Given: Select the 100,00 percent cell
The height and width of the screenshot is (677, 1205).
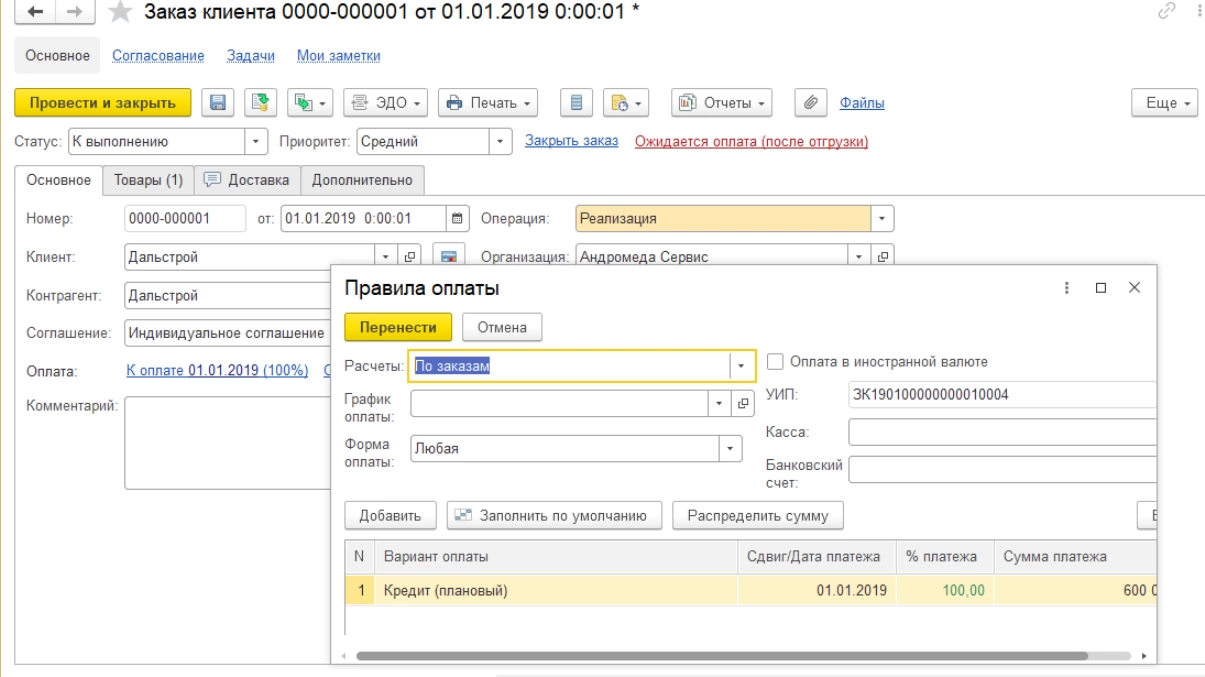Looking at the screenshot, I should click(x=946, y=591).
